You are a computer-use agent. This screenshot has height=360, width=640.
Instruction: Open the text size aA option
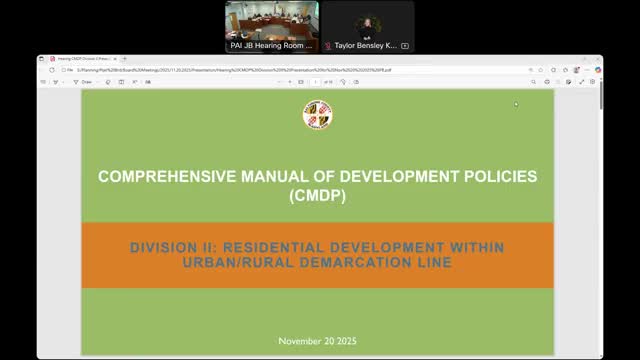pos(148,82)
